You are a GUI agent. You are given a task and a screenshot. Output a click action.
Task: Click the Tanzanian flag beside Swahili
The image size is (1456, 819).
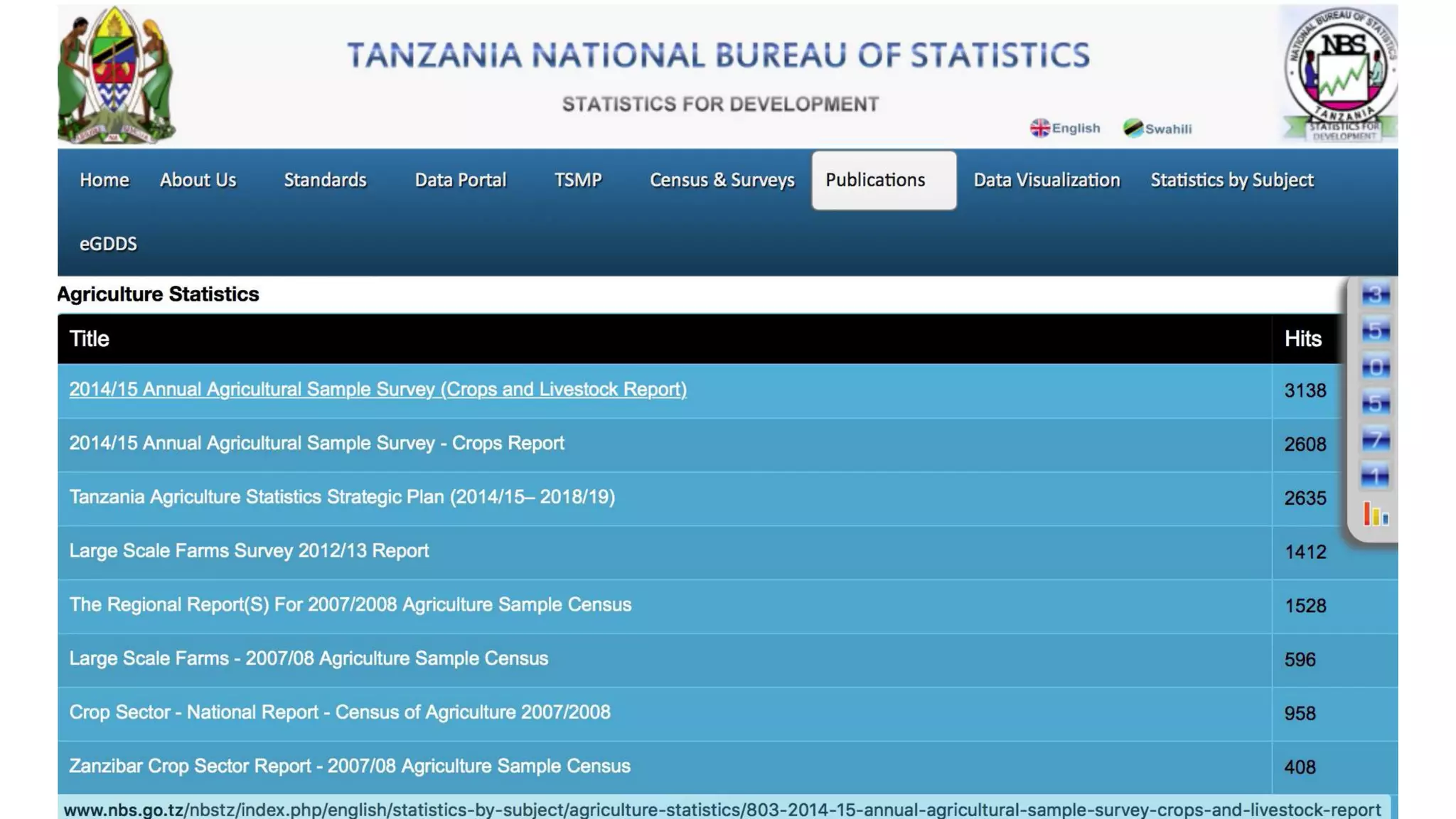tap(1133, 128)
